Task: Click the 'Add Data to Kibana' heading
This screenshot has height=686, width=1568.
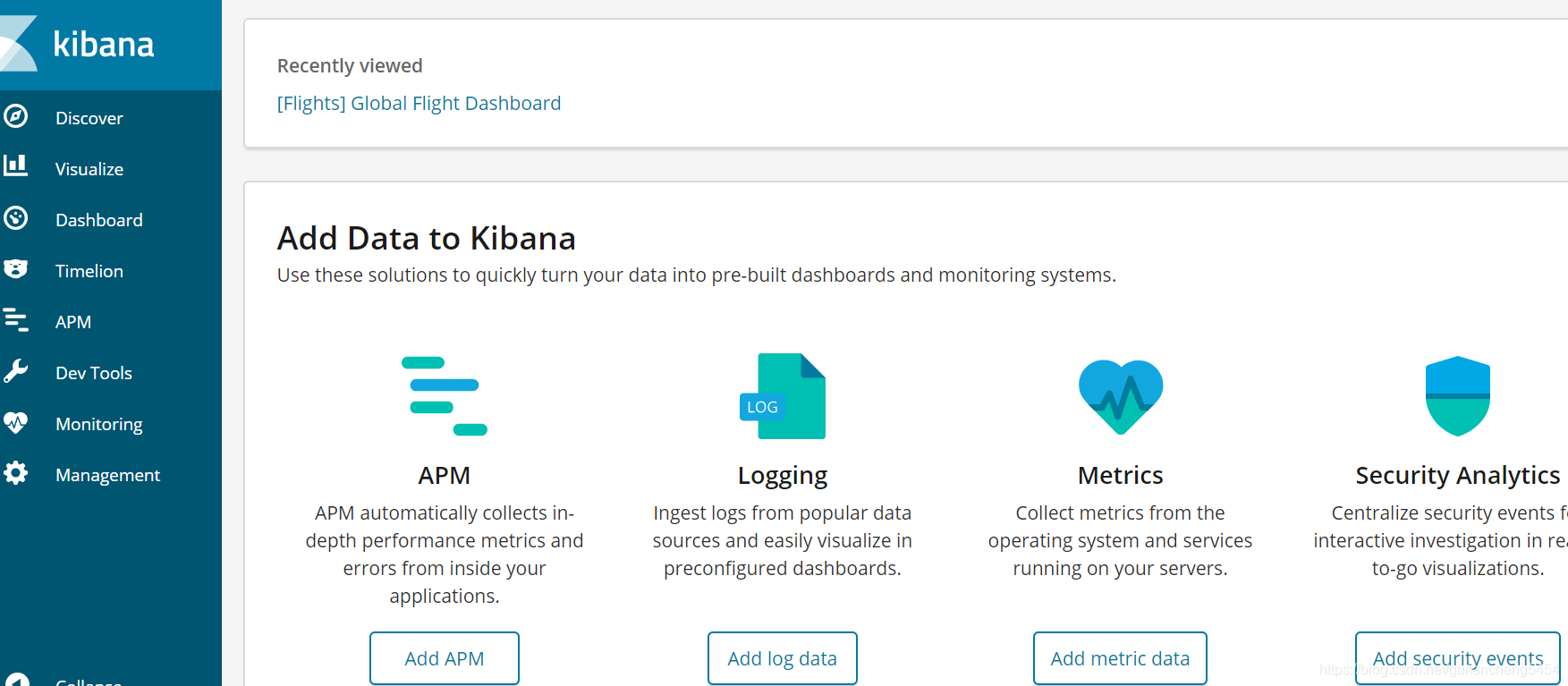Action: (x=427, y=239)
